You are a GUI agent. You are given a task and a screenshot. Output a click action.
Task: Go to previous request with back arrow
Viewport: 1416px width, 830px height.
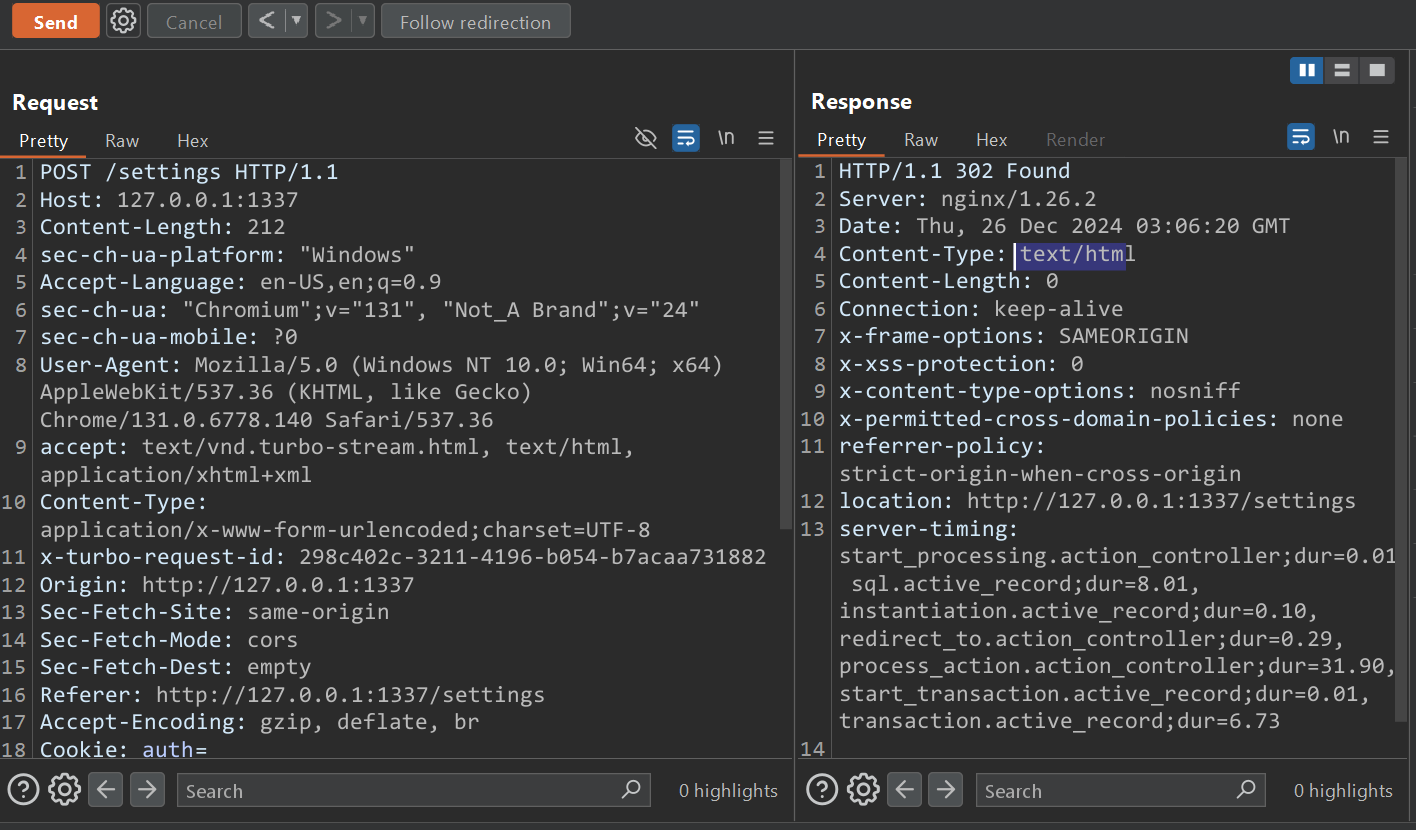click(x=266, y=21)
